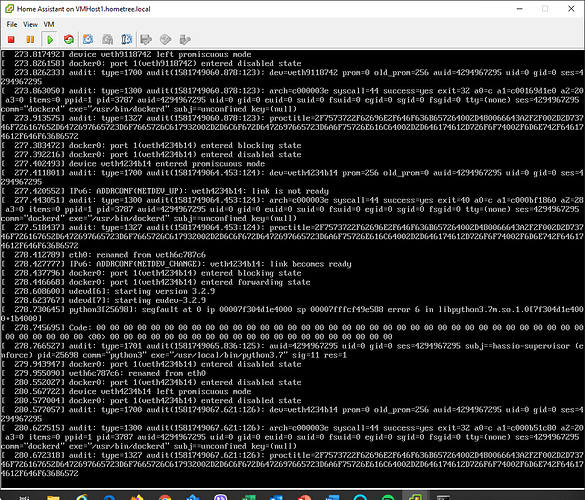This screenshot has width=585, height=500.
Task: Click the 'Code: 00 00 00' log line
Action: pos(292,332)
